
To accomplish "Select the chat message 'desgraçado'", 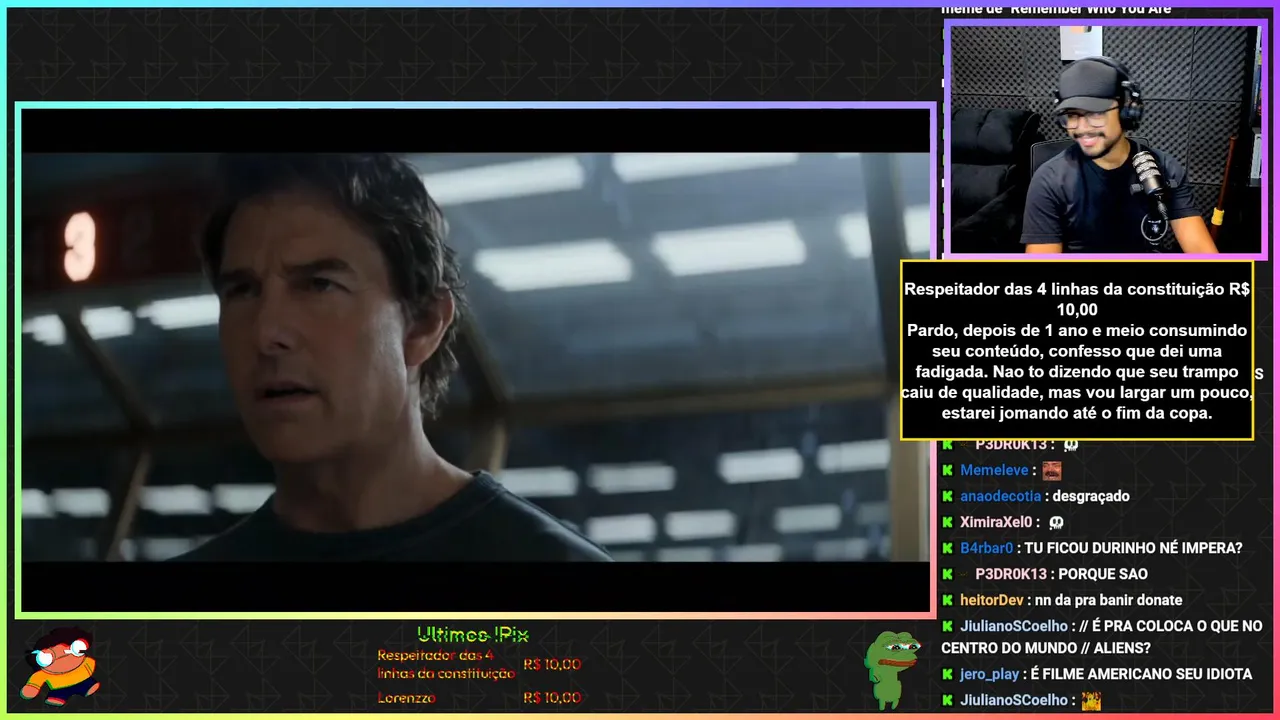I will click(x=1090, y=496).
